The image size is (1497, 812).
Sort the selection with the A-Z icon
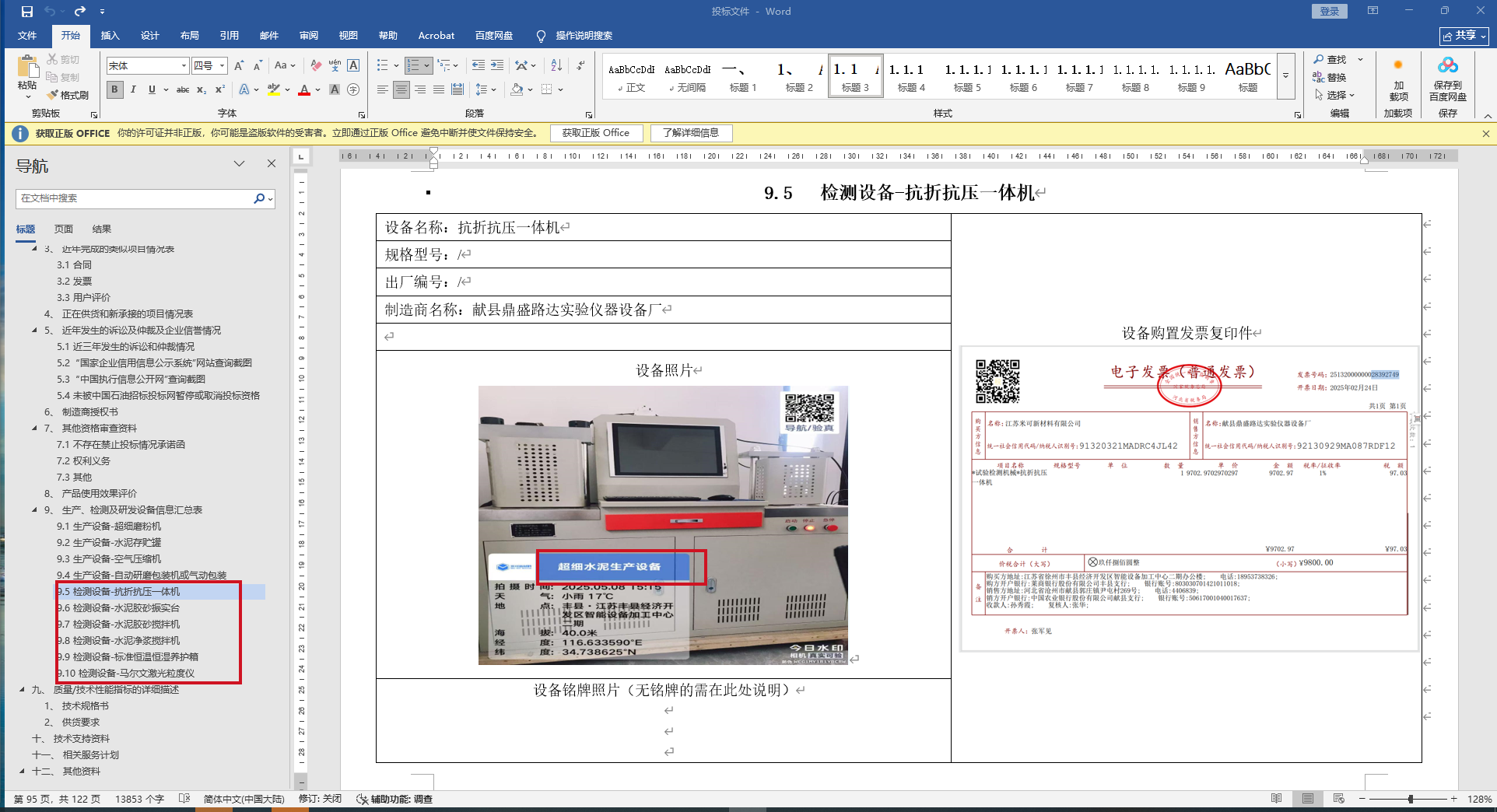[x=556, y=66]
